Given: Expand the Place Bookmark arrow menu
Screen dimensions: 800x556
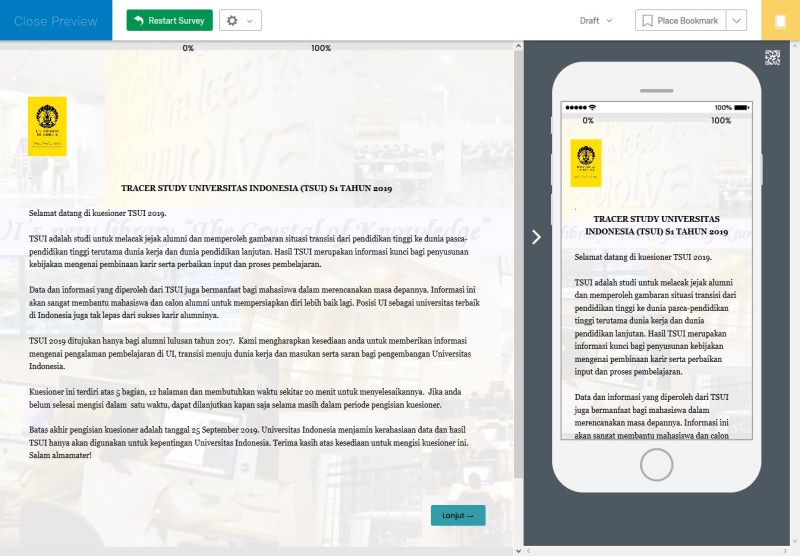Looking at the screenshot, I should tap(737, 20).
